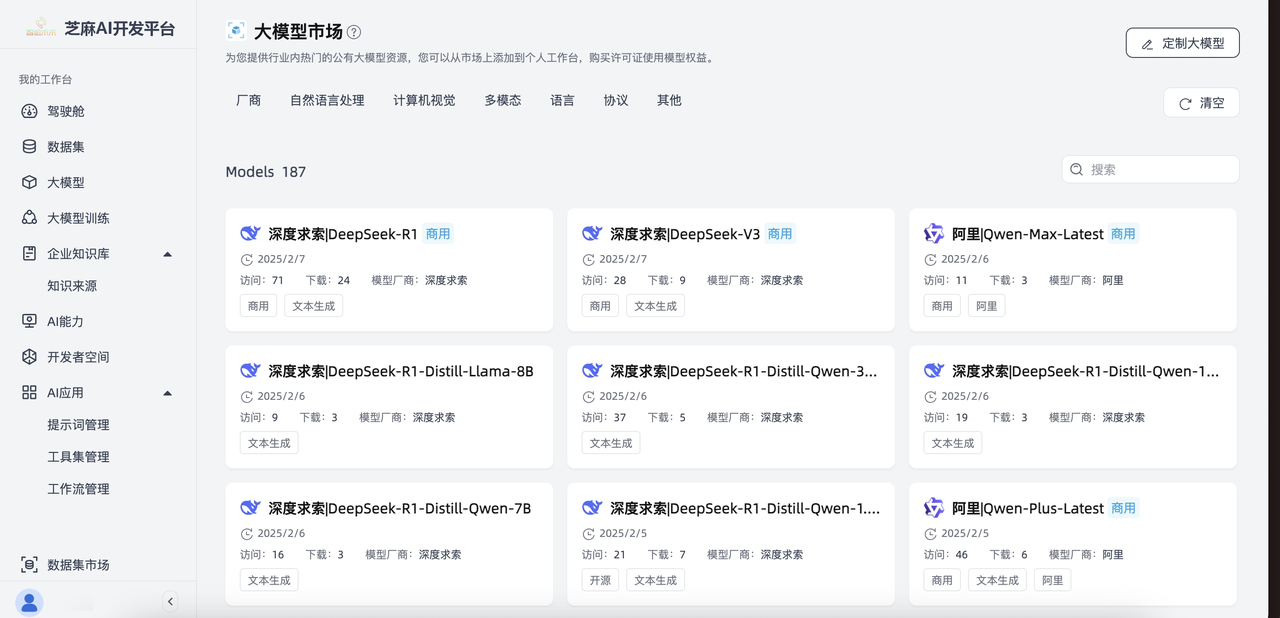
Task: Click the 驾驶舱 dashboard icon in sidebar
Action: click(x=30, y=111)
